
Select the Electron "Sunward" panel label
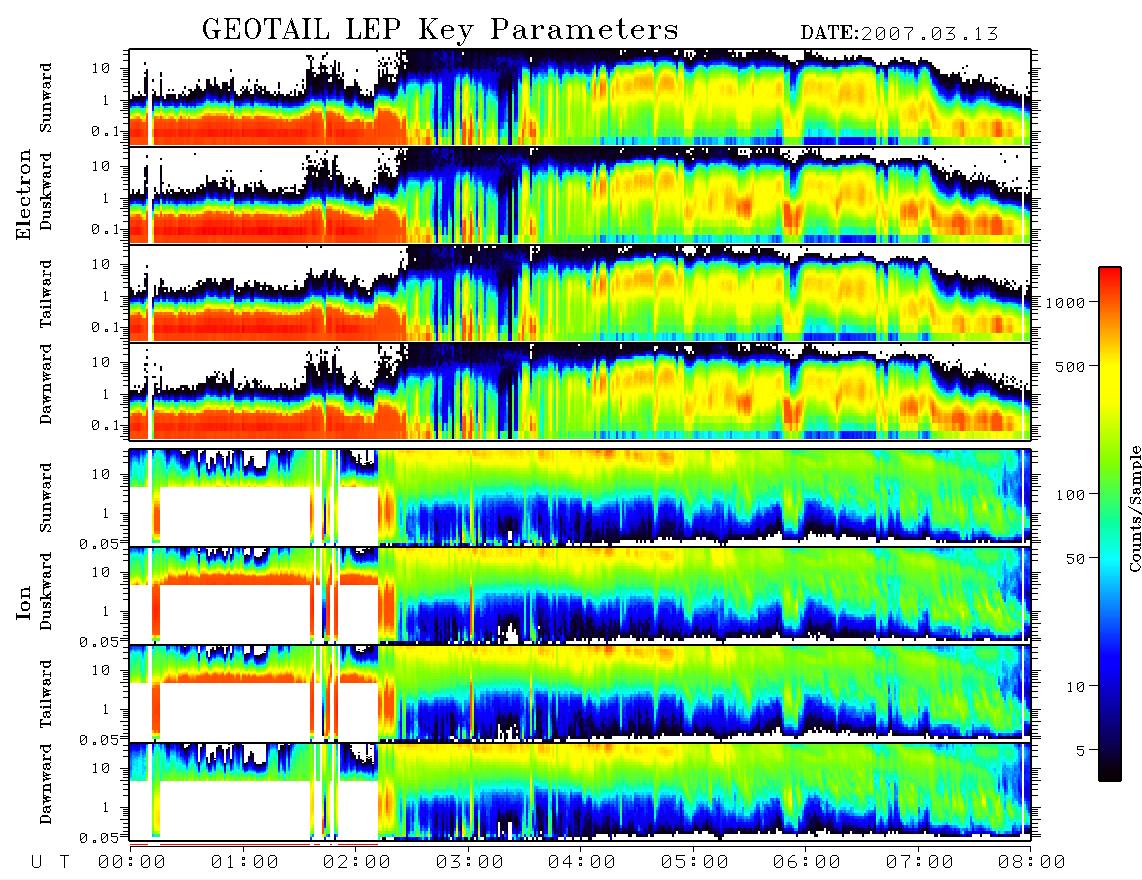[46, 98]
